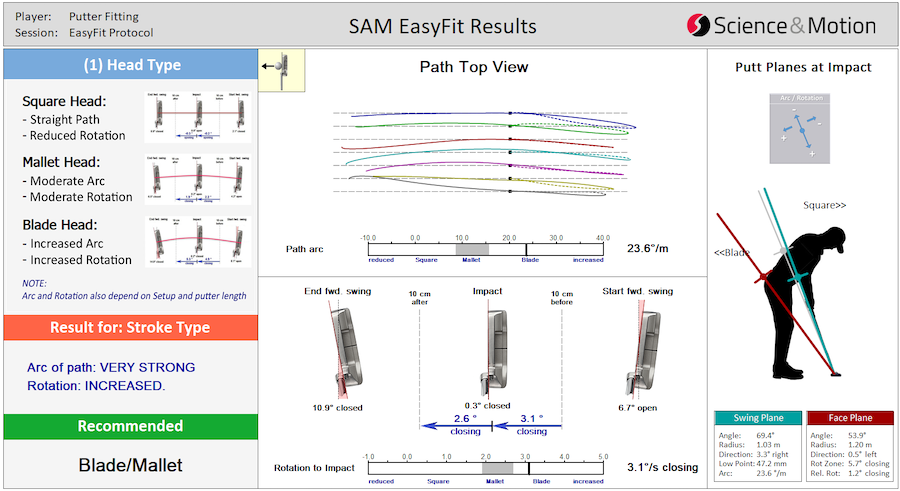900x491 pixels.
Task: Click the 10.9° closed label
Action: pyautogui.click(x=338, y=408)
